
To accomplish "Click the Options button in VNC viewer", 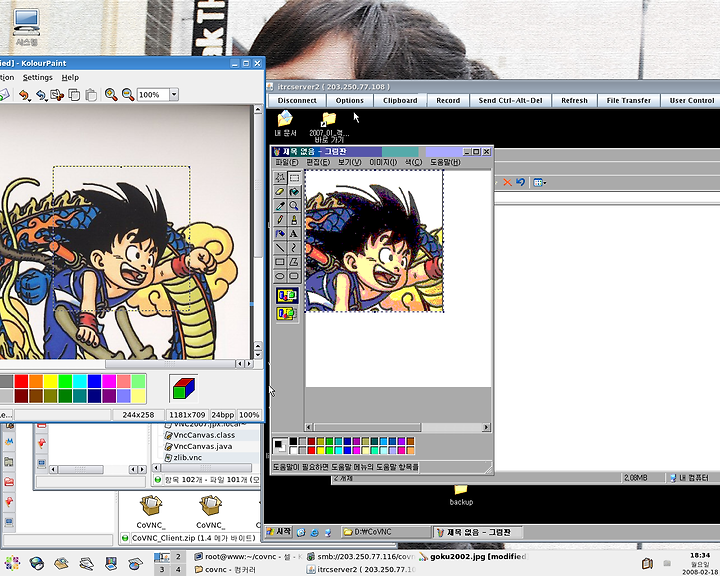I will pos(349,100).
